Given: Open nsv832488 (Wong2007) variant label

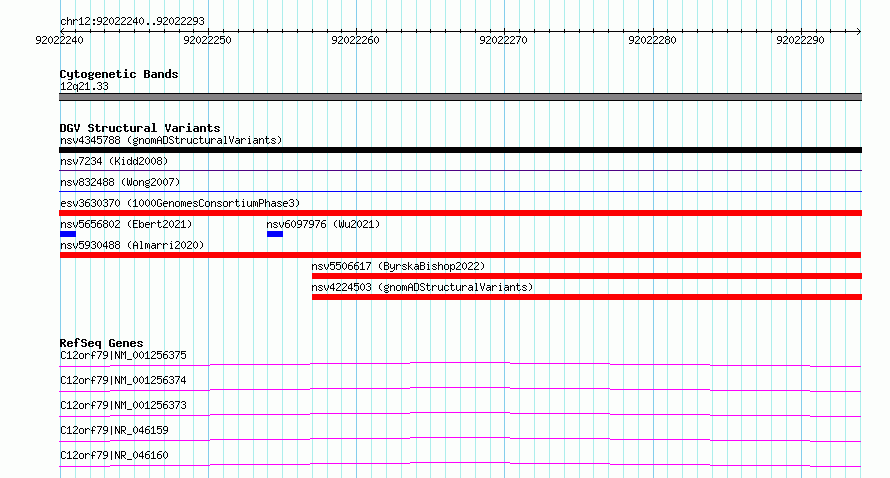Looking at the screenshot, I should [x=120, y=182].
